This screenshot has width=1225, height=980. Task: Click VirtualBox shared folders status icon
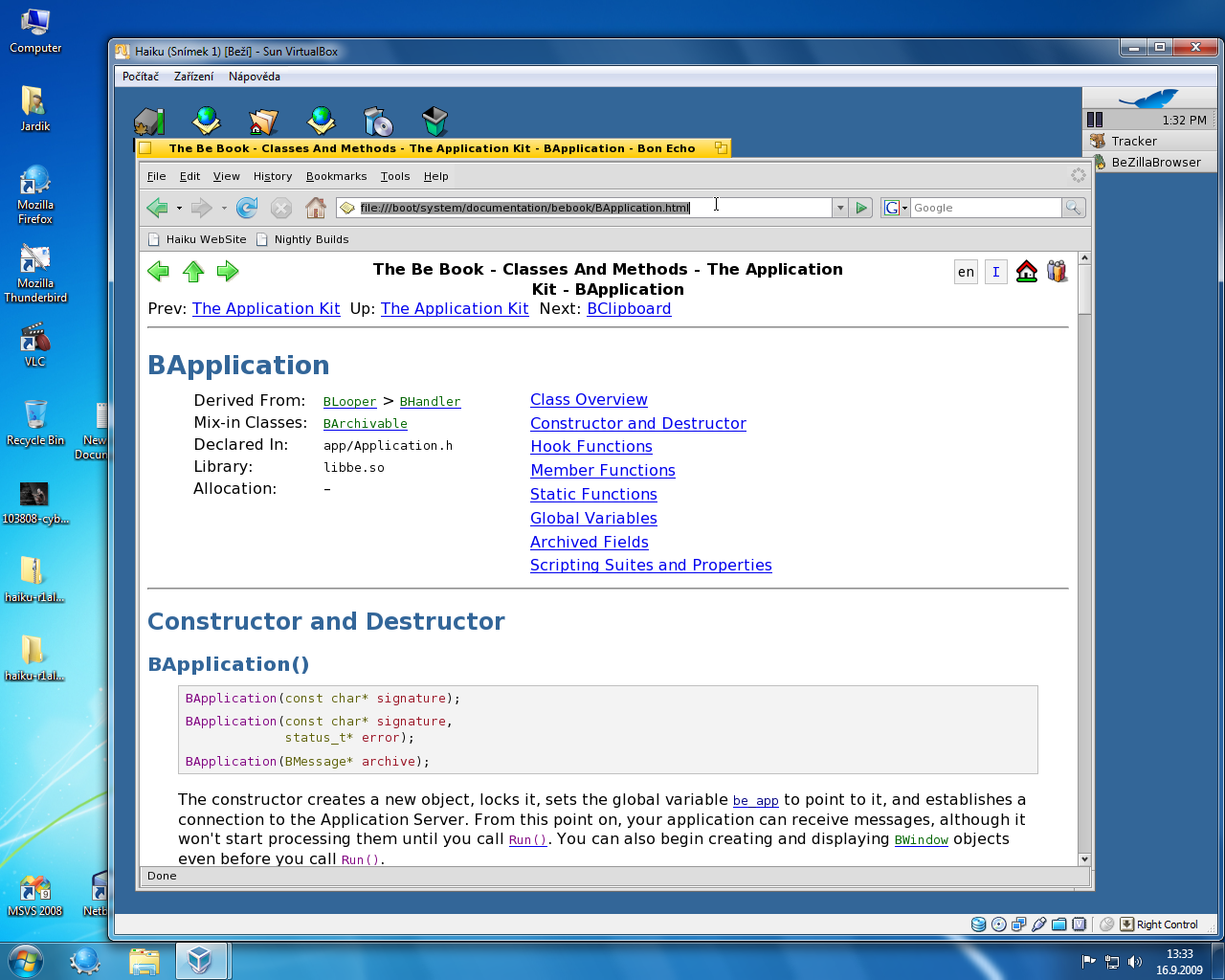tap(1058, 924)
